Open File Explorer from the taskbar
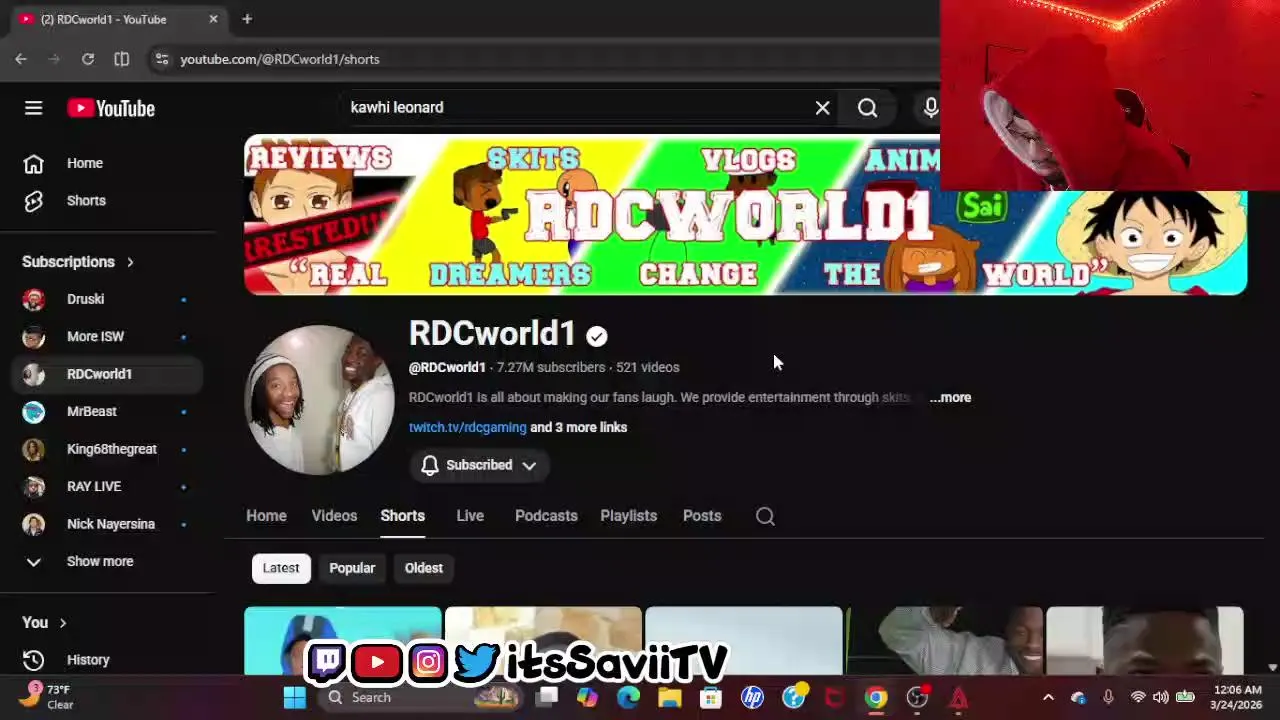The height and width of the screenshot is (720, 1280). 669,697
